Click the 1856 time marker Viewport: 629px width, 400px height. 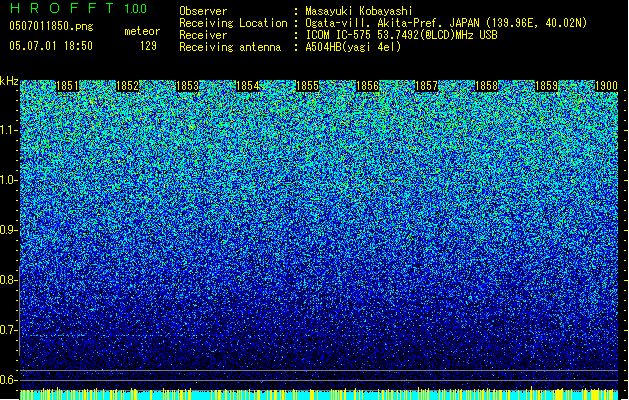tap(367, 86)
